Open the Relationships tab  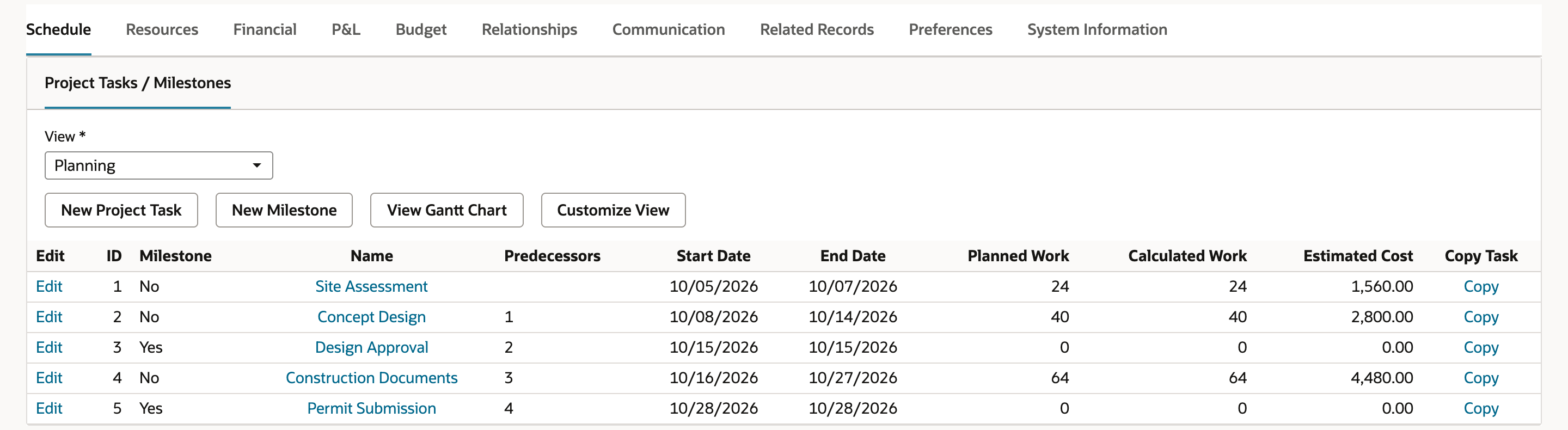click(x=530, y=29)
